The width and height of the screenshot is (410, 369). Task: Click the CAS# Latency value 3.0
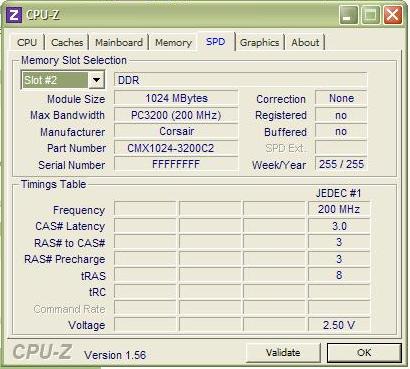(339, 226)
